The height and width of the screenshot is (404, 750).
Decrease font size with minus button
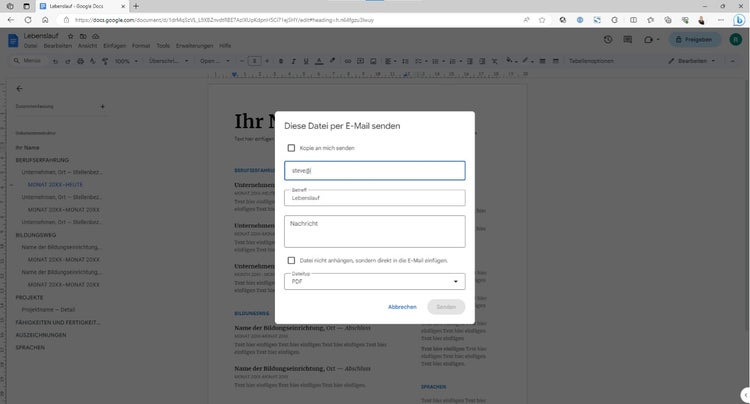click(x=242, y=61)
